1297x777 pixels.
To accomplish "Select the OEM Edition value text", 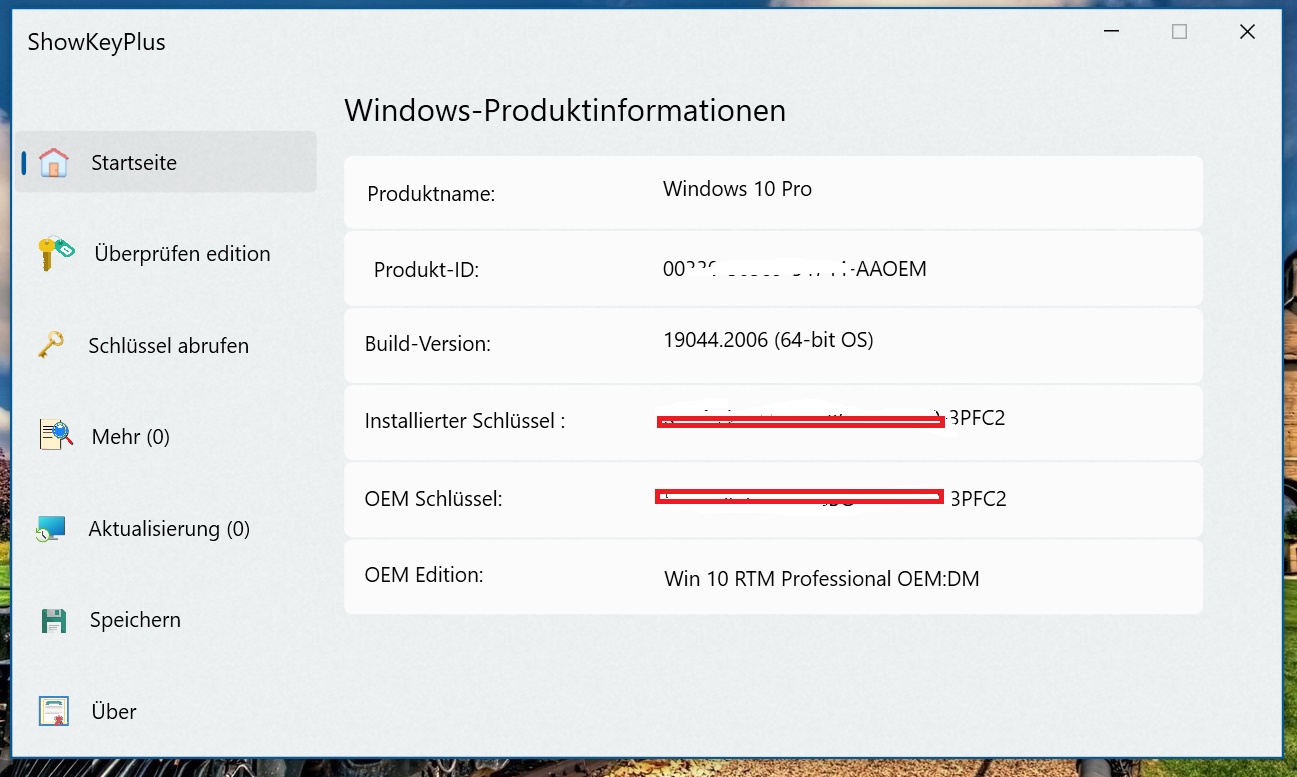I will pos(822,578).
